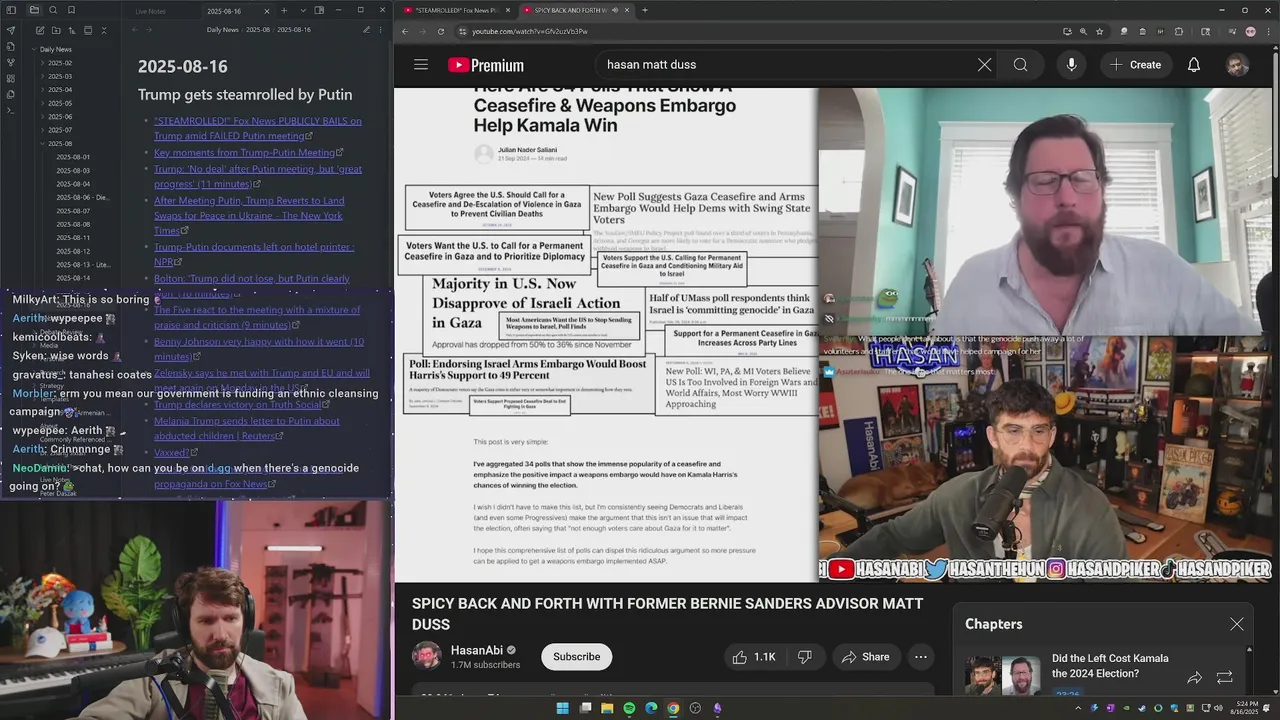1280x720 pixels.
Task: Toggle the Obsidian left sidebar icon
Action: point(11,10)
